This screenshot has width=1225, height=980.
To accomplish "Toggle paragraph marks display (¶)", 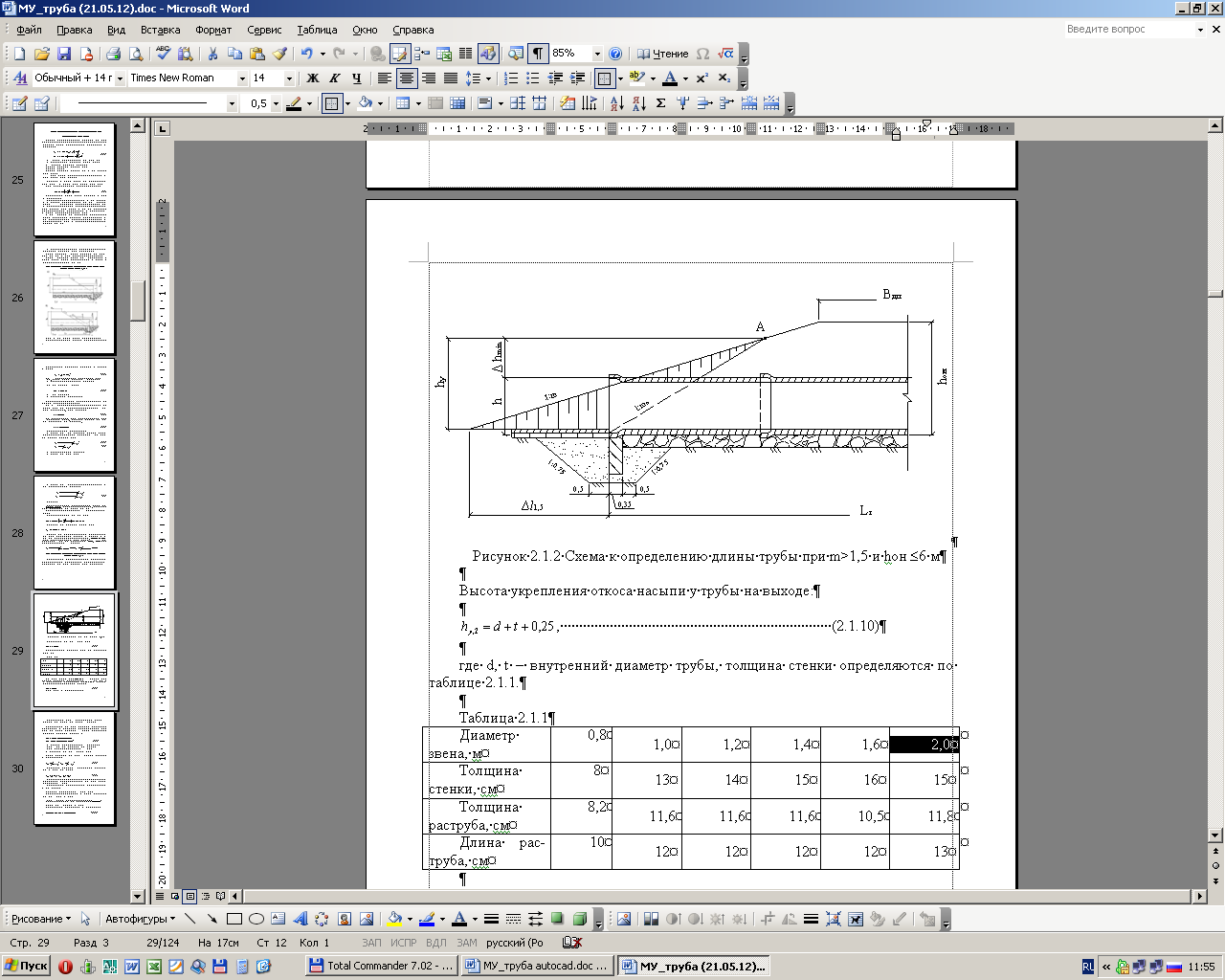I will [538, 54].
